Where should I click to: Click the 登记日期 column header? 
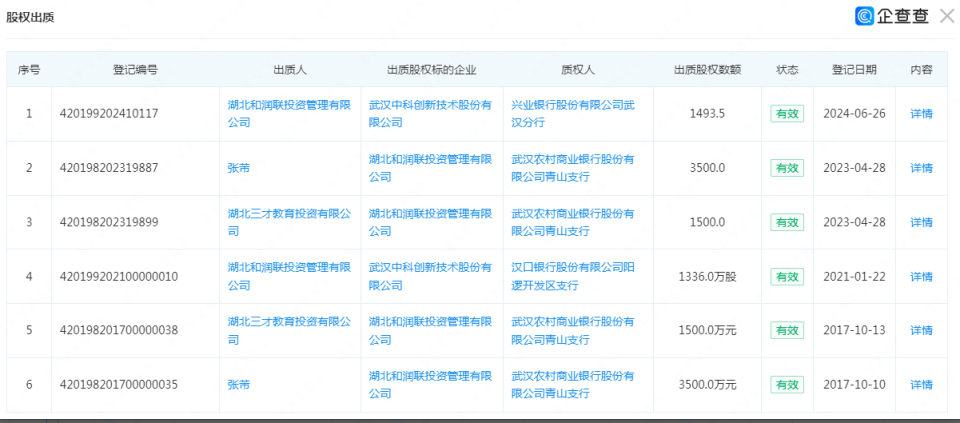[854, 70]
